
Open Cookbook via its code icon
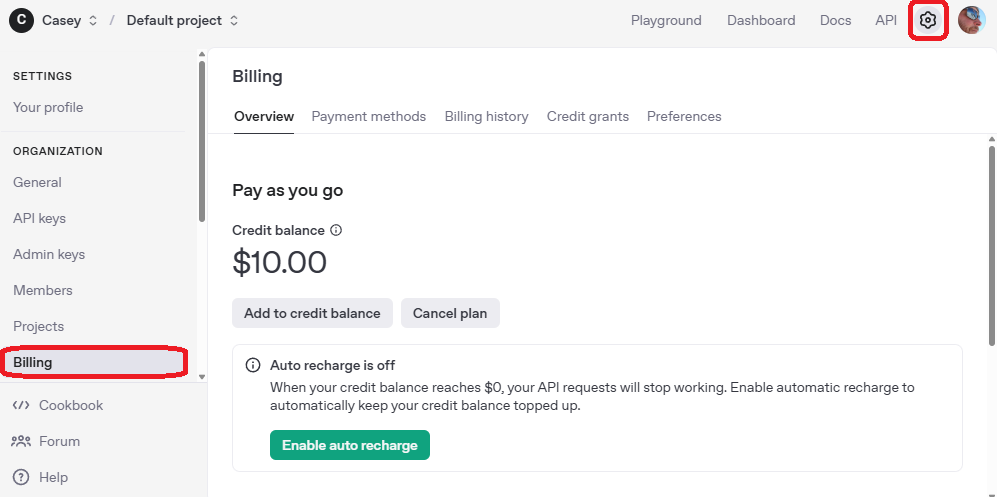[20, 405]
